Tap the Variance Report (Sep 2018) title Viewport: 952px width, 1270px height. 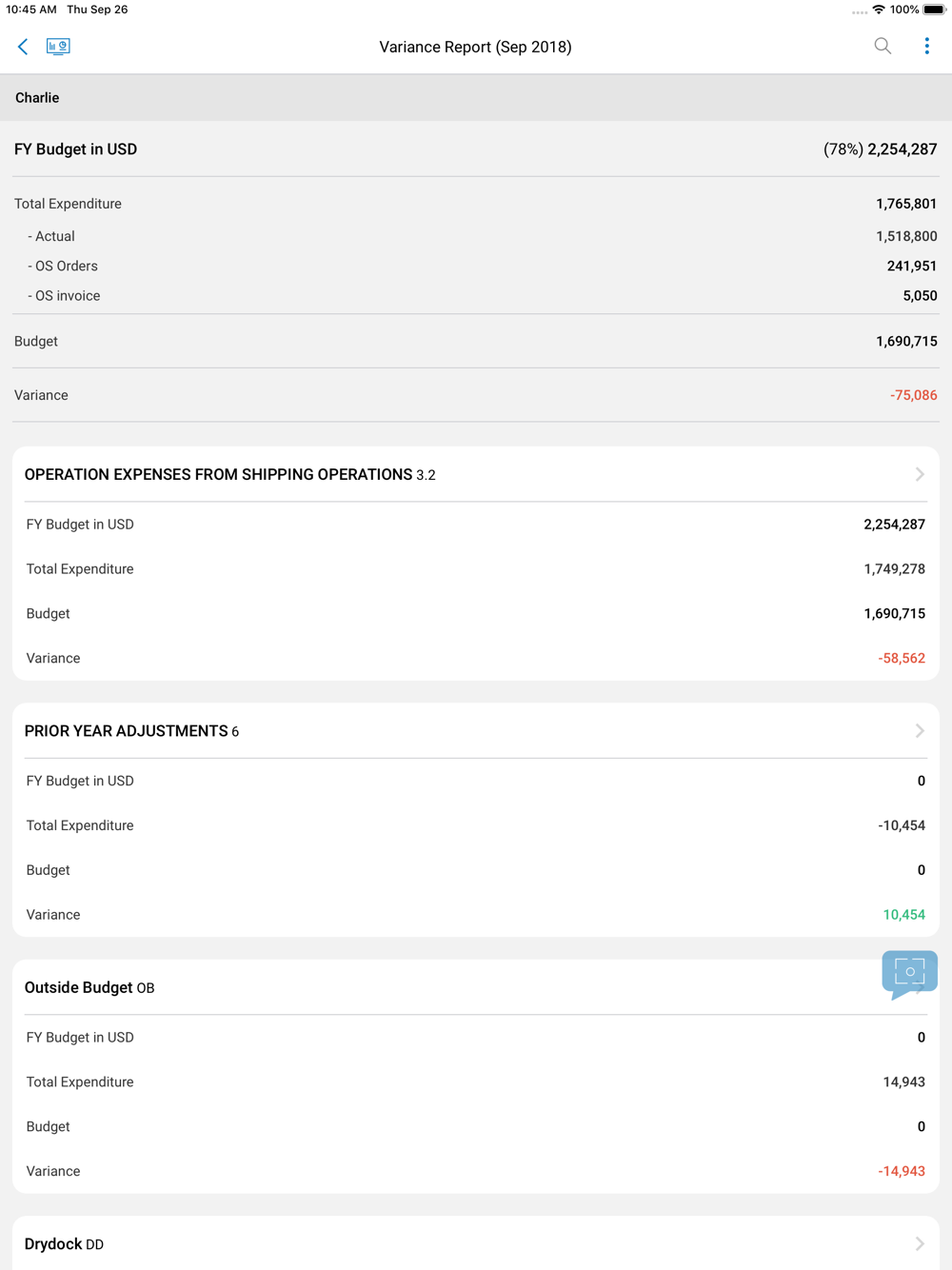(x=475, y=47)
